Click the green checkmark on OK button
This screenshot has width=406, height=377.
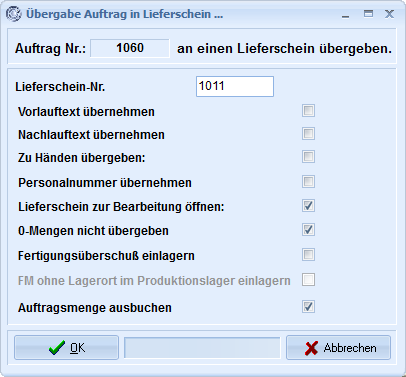click(x=57, y=348)
